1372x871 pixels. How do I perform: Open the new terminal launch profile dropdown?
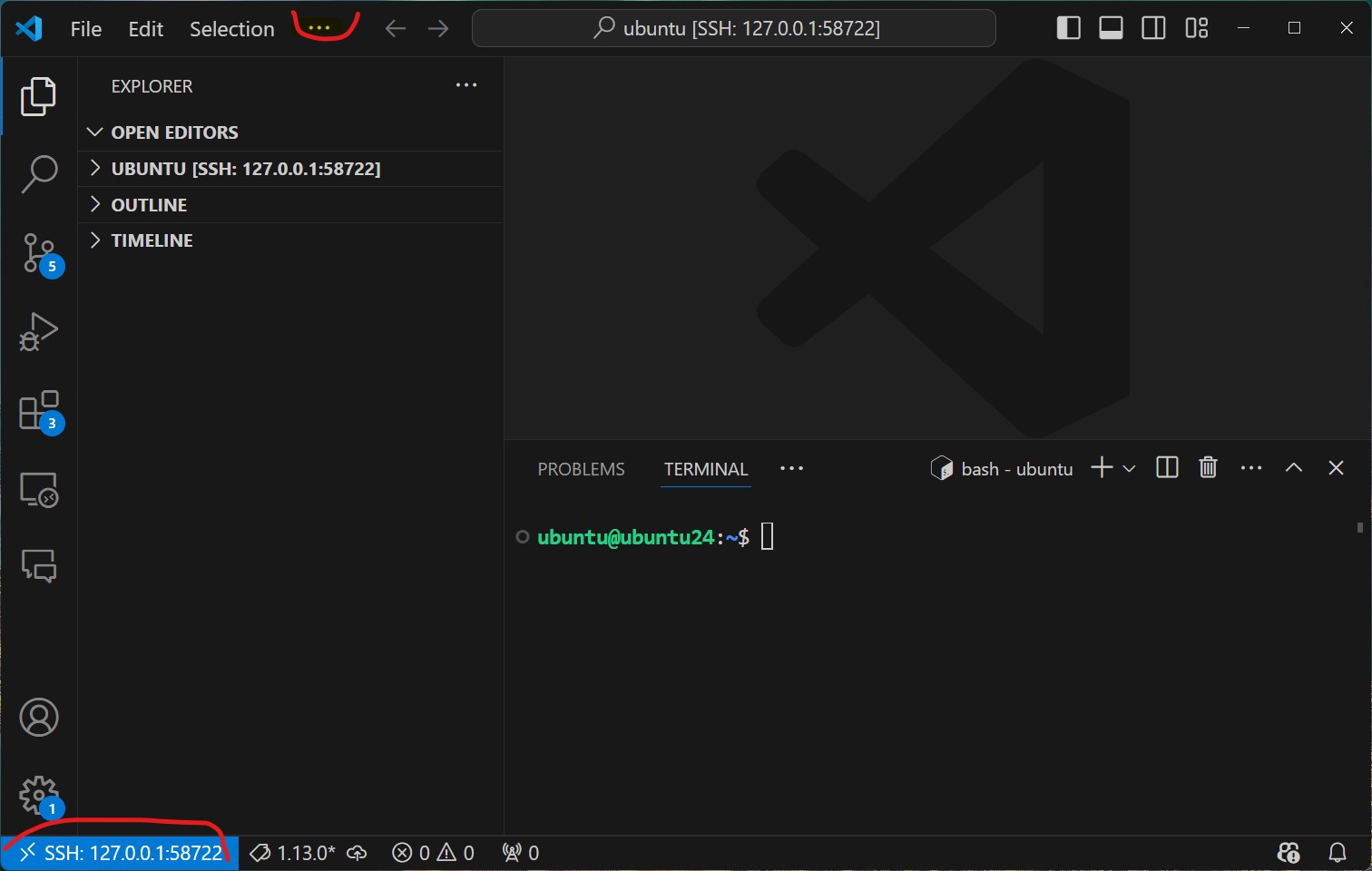coord(1130,469)
